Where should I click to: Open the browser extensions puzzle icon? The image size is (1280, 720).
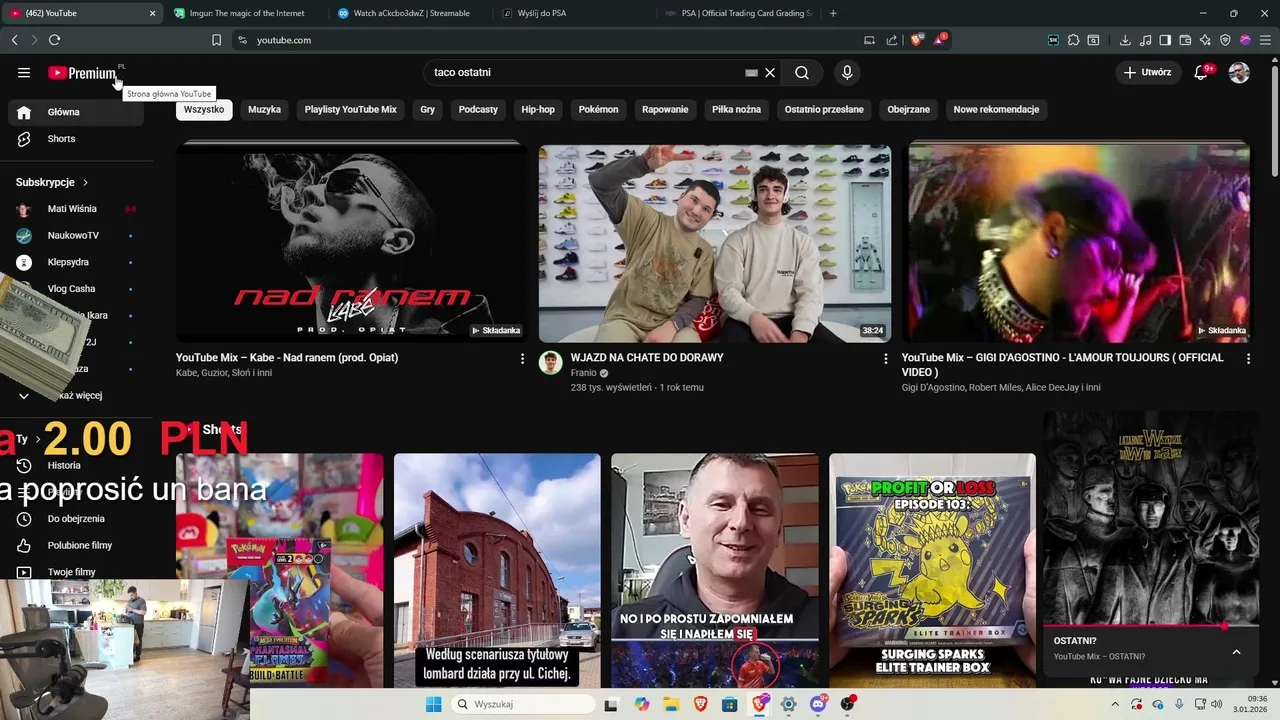[1073, 40]
